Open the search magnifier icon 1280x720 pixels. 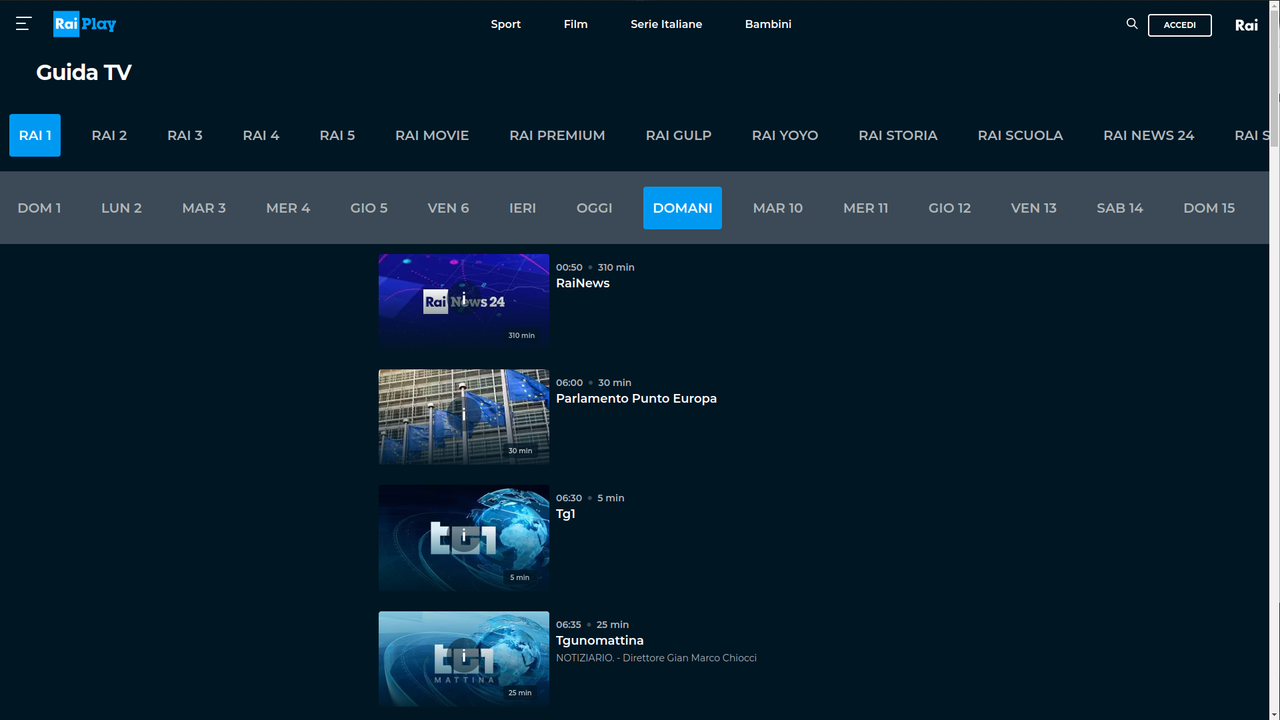point(1132,24)
